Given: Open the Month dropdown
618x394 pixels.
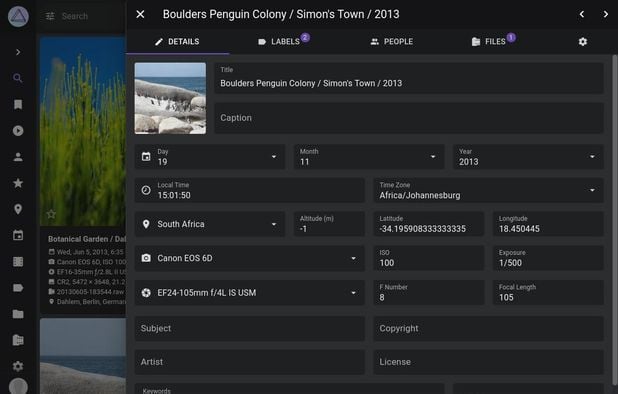Looking at the screenshot, I should (x=369, y=157).
